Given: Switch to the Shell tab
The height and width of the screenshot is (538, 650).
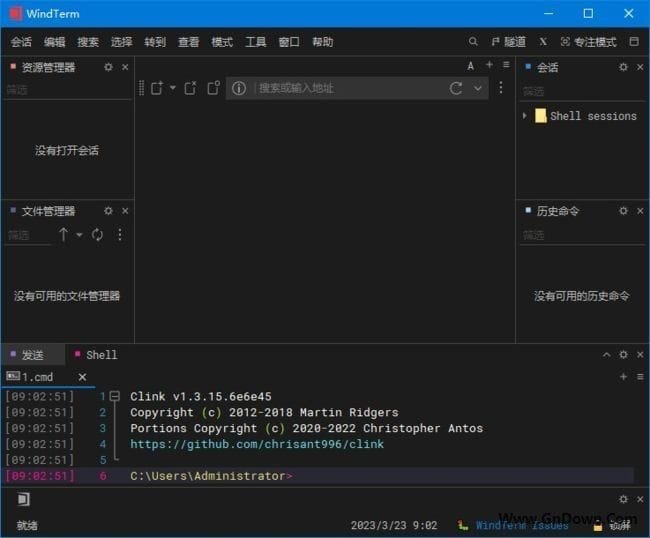Looking at the screenshot, I should [x=96, y=355].
